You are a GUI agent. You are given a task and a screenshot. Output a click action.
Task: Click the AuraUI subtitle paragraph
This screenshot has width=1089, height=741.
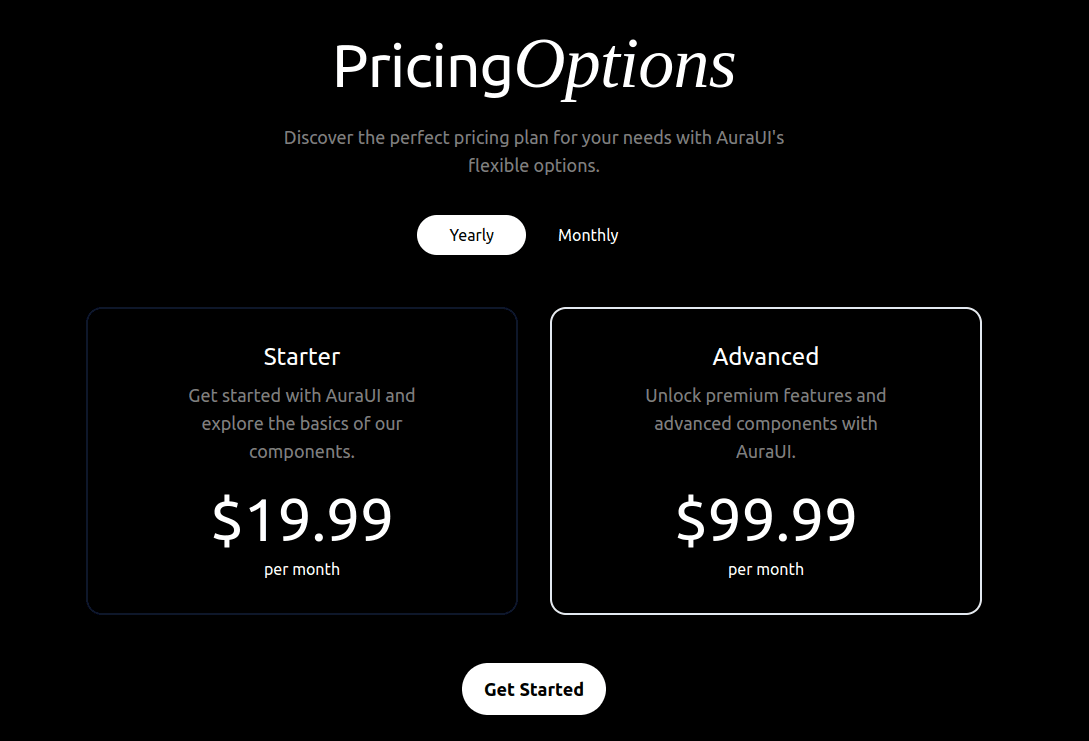coord(533,151)
